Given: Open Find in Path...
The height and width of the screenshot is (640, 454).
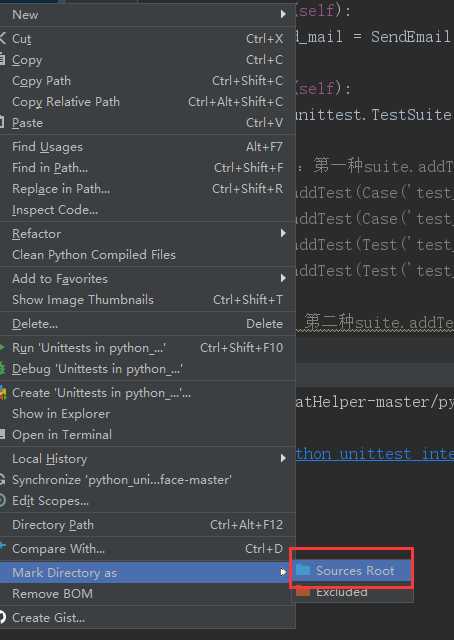Looking at the screenshot, I should tap(147, 168).
